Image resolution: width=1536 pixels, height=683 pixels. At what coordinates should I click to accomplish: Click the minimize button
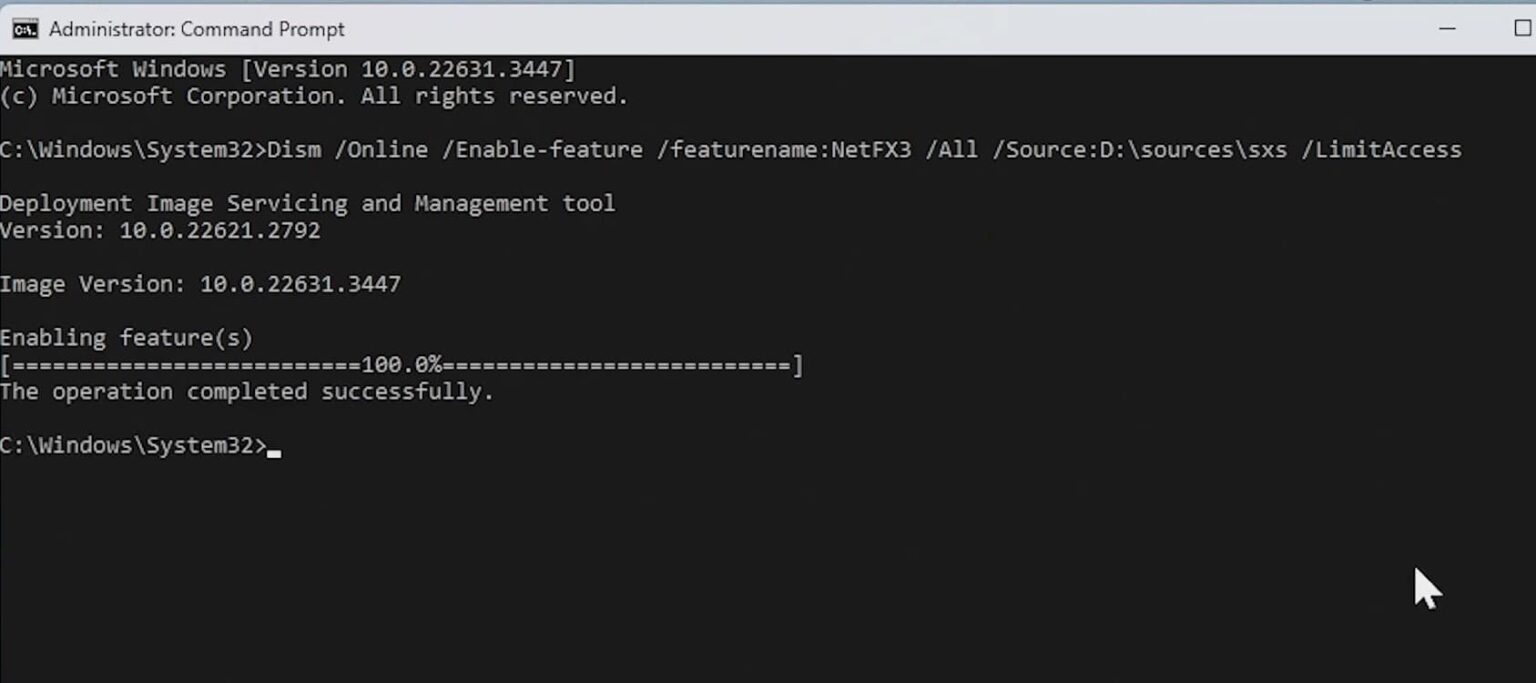click(1447, 29)
